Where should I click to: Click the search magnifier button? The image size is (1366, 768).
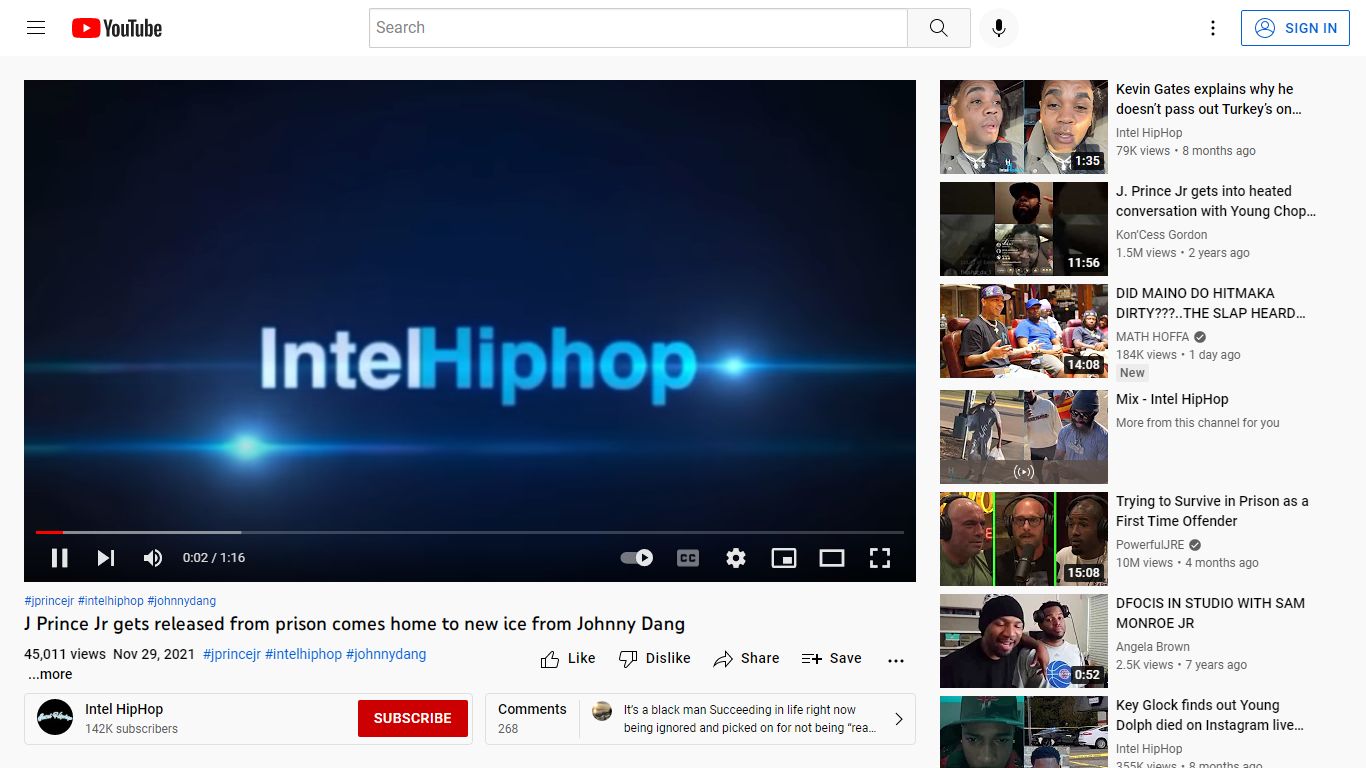pyautogui.click(x=938, y=28)
